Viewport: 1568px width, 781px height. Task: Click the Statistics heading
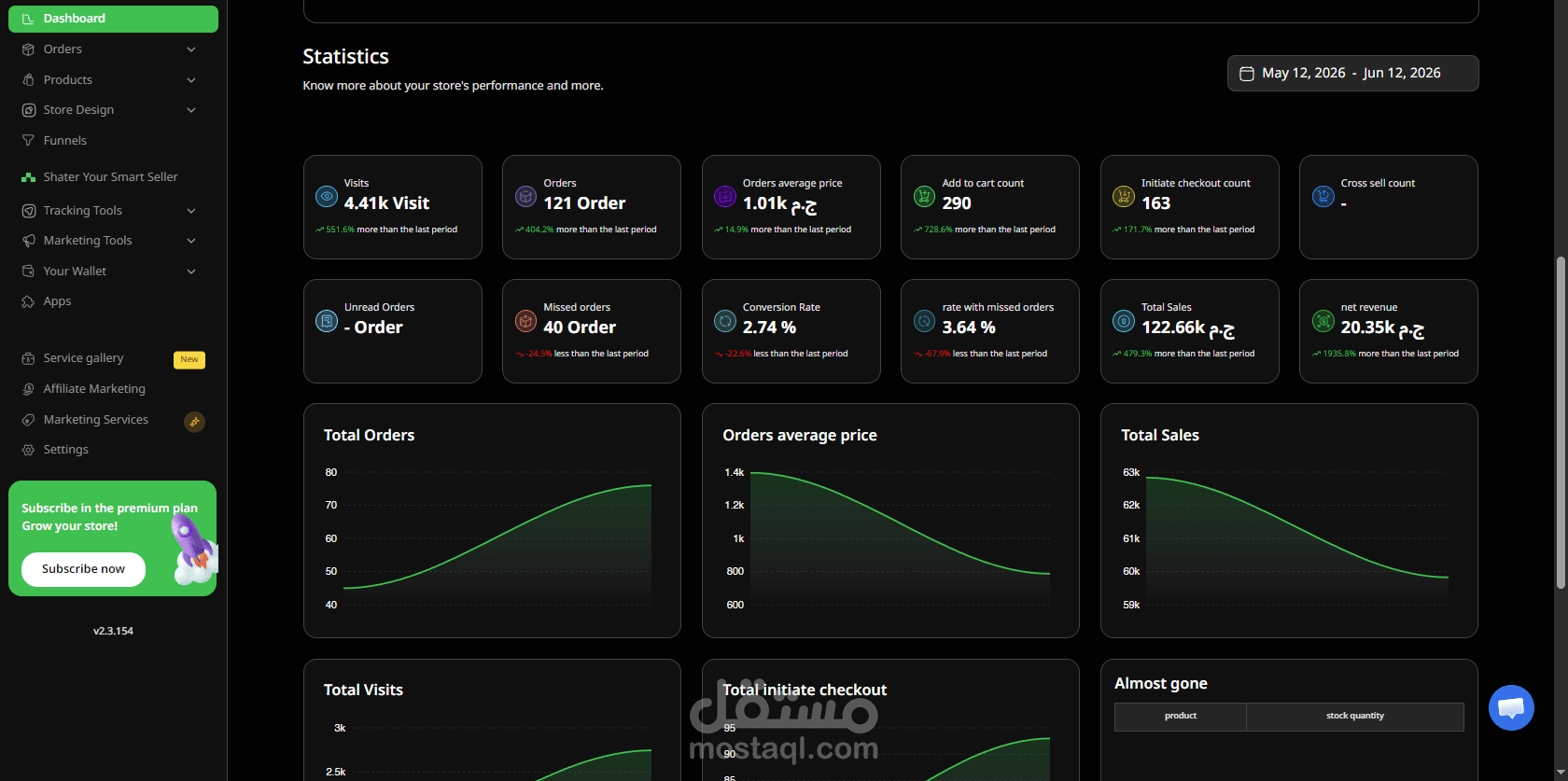point(345,57)
